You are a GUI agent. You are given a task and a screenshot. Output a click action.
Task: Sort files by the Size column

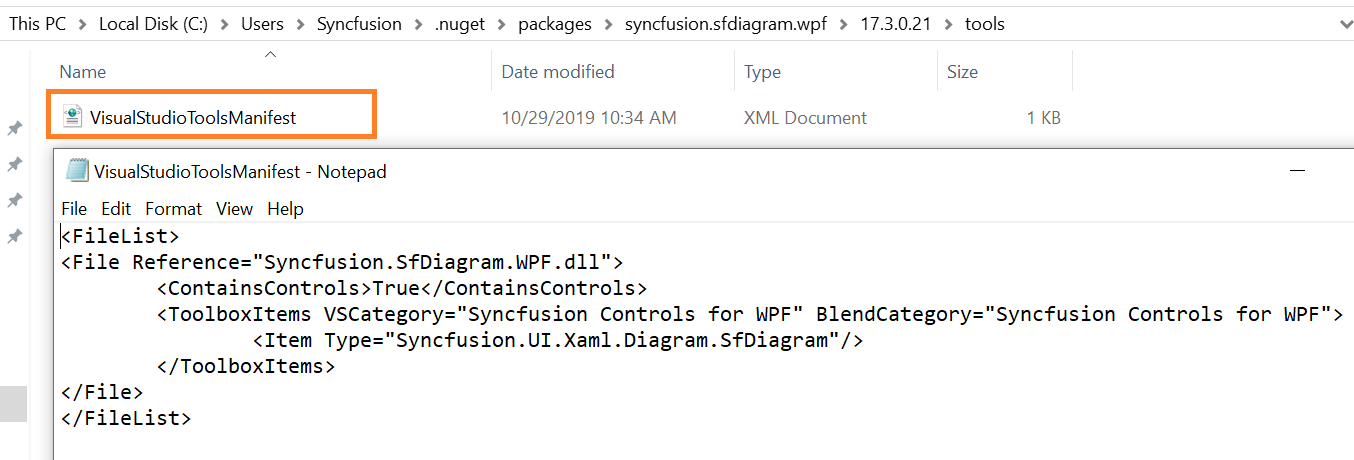point(962,72)
